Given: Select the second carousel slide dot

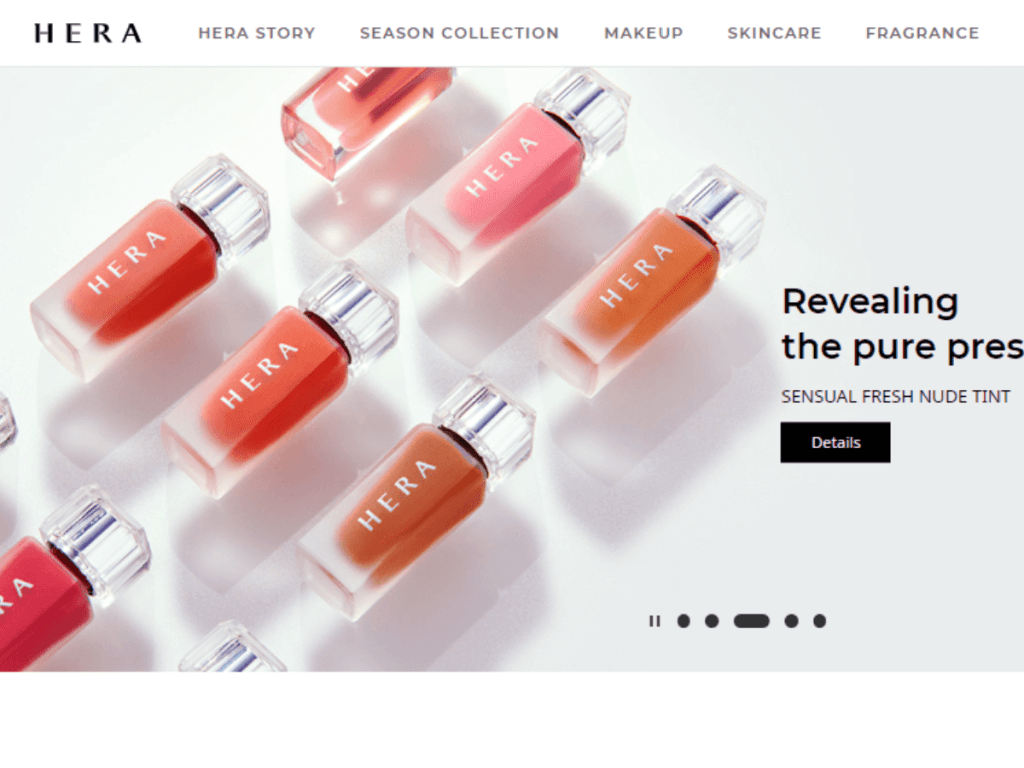Looking at the screenshot, I should (x=712, y=621).
